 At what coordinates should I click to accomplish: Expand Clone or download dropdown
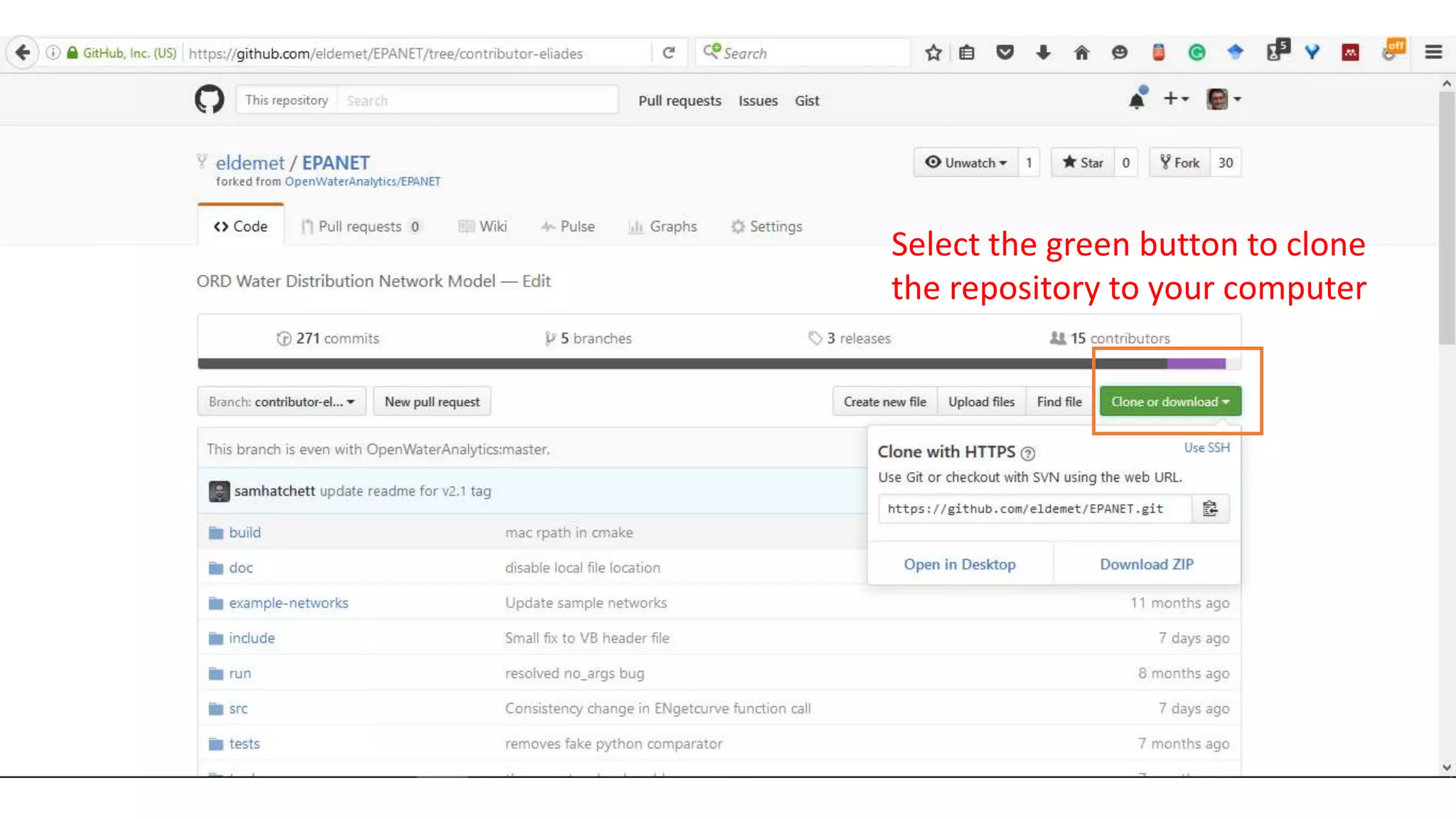(x=1170, y=402)
